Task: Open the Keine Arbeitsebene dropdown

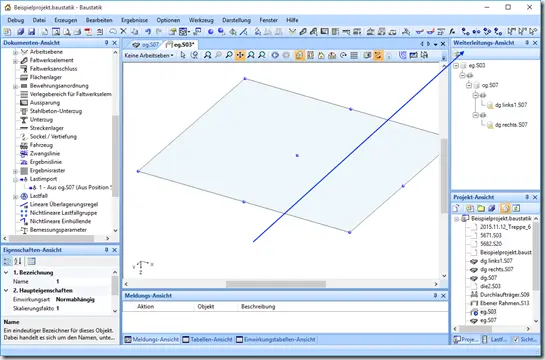Action: click(x=149, y=55)
